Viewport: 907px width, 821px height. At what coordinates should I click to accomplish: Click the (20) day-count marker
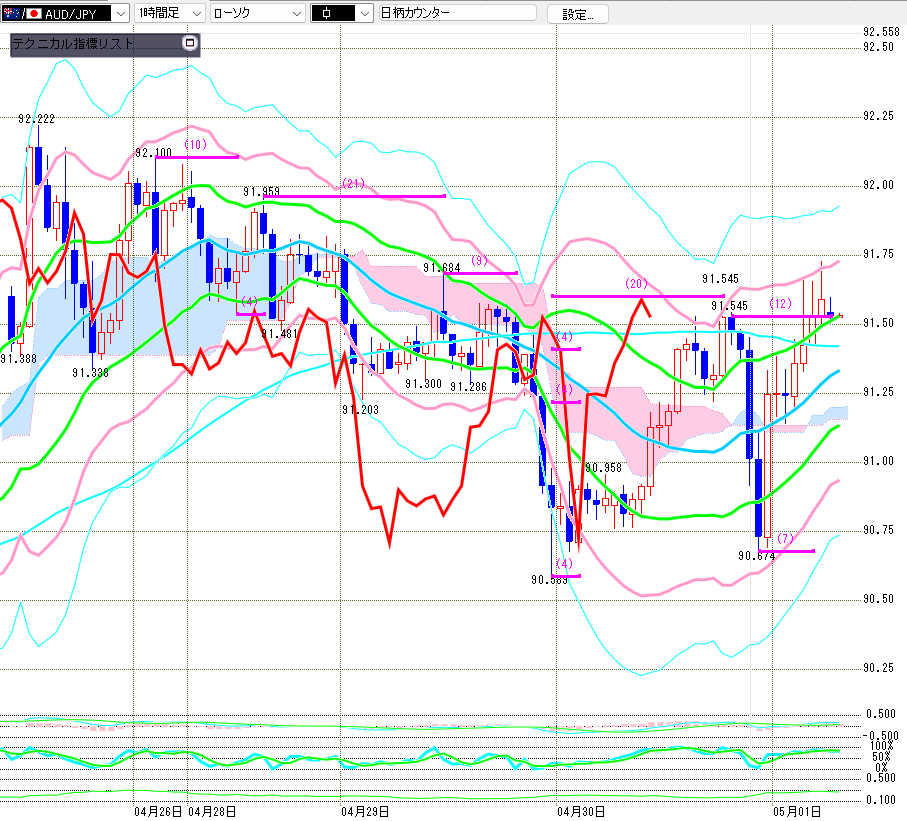[x=636, y=284]
